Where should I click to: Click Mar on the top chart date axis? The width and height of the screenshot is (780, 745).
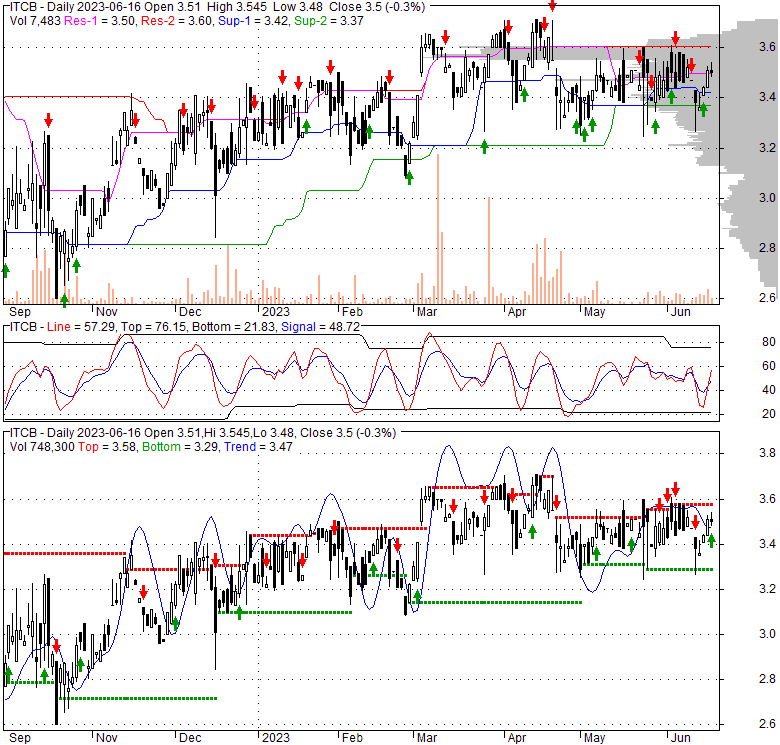pos(427,312)
